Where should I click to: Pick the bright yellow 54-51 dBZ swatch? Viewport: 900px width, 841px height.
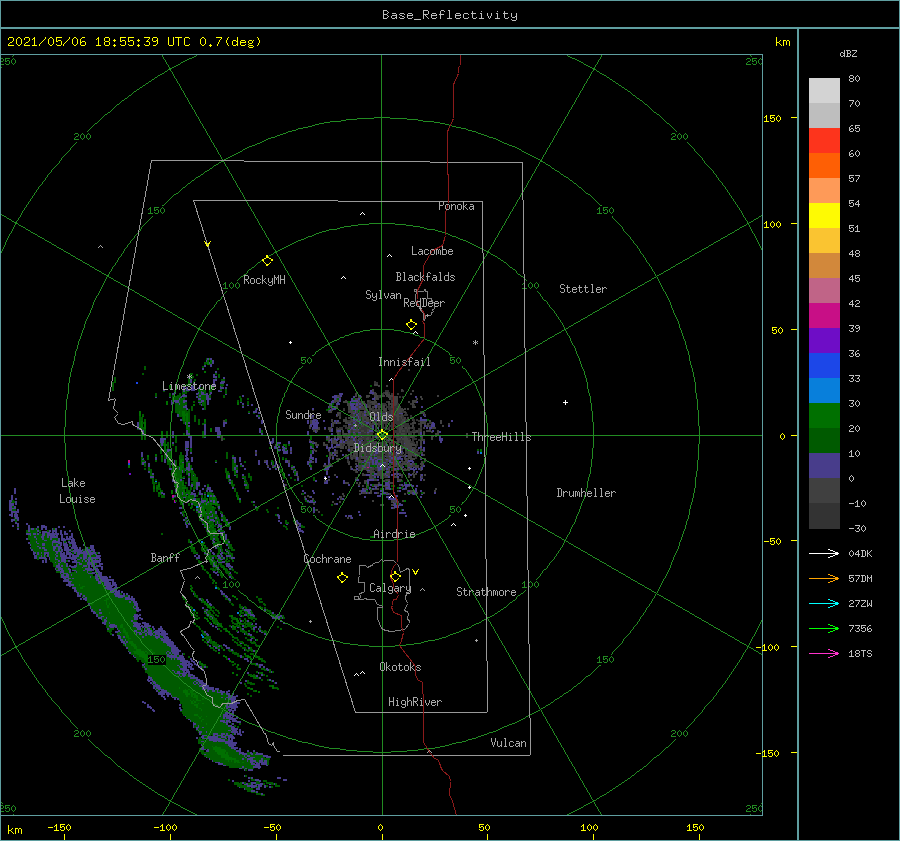point(824,216)
